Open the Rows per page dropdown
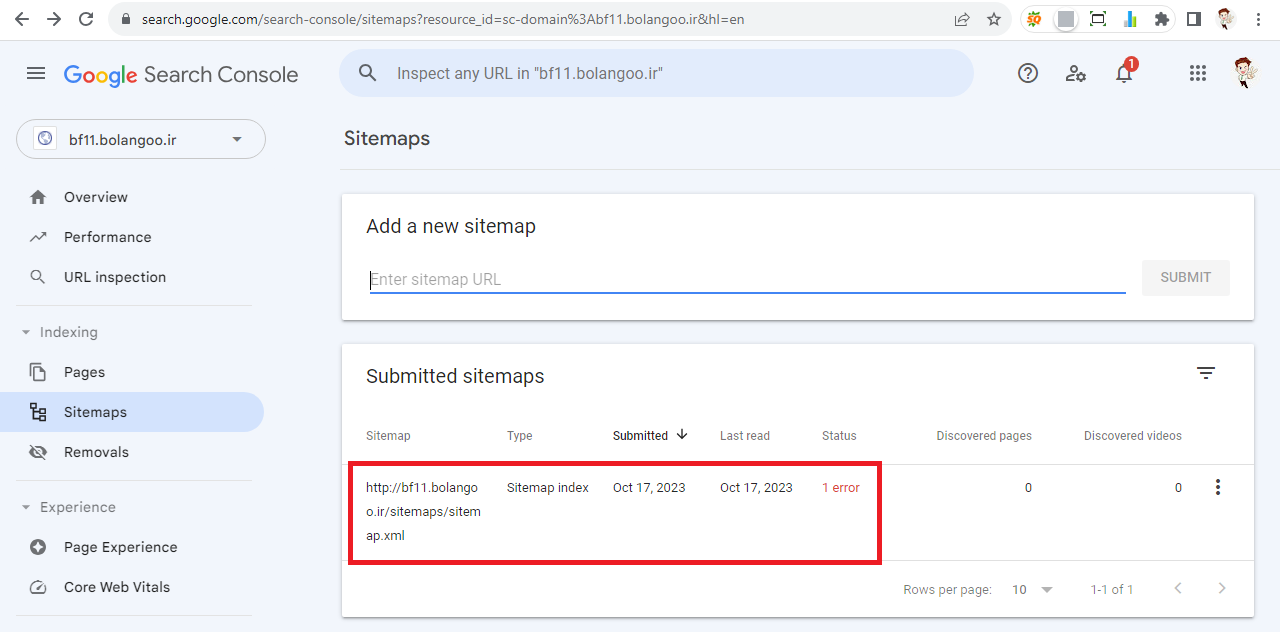 click(1033, 590)
